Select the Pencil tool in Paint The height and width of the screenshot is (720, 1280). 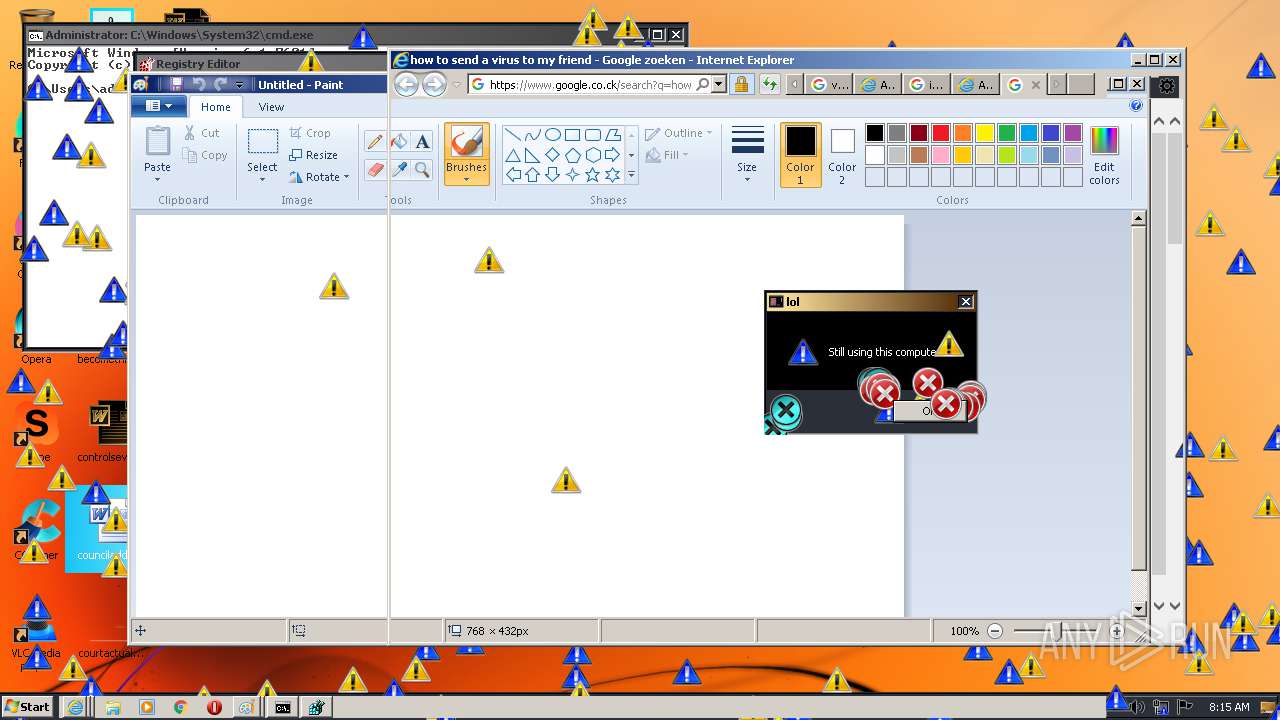click(376, 142)
